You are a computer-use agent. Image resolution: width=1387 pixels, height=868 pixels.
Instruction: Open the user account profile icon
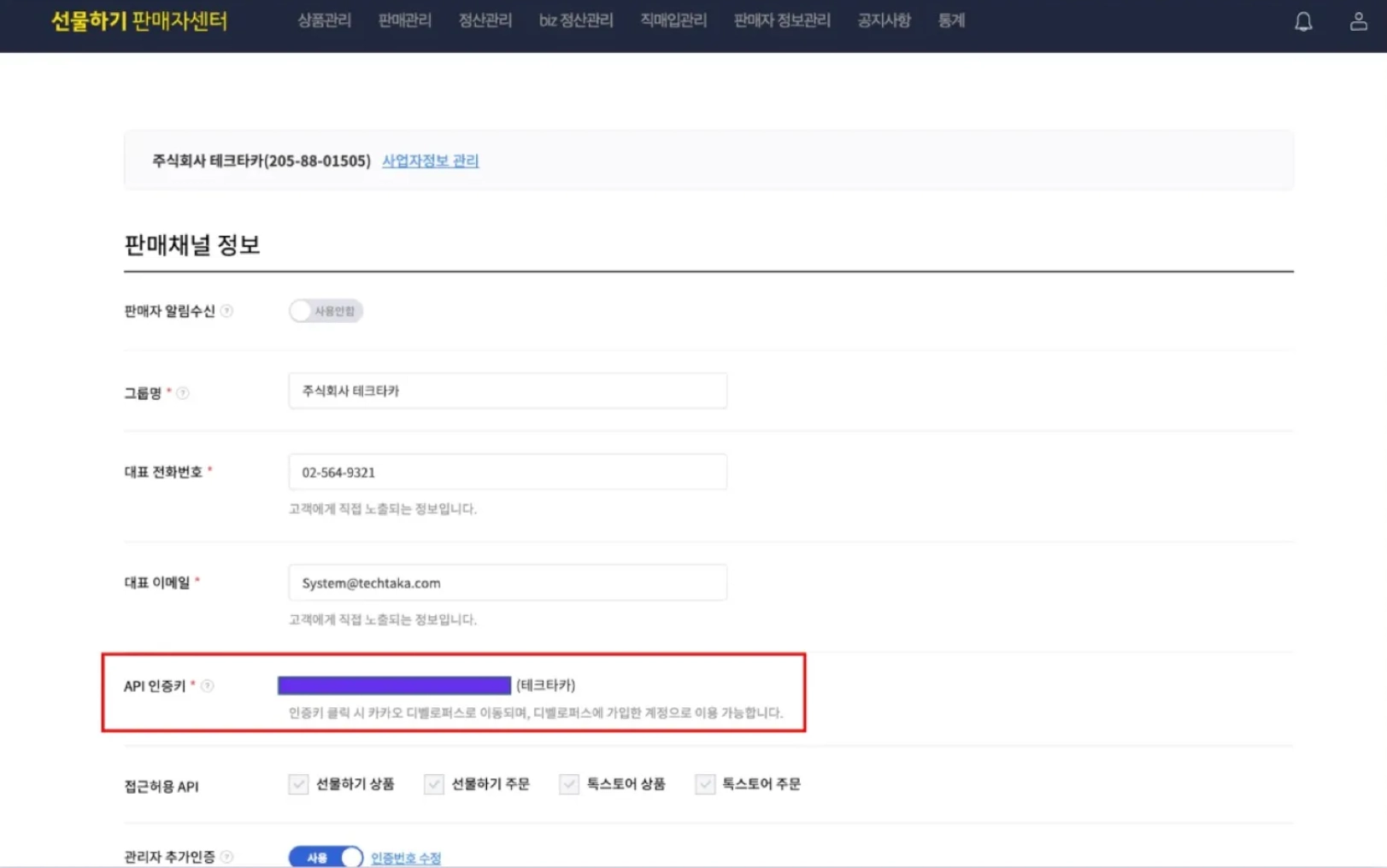[1358, 21]
